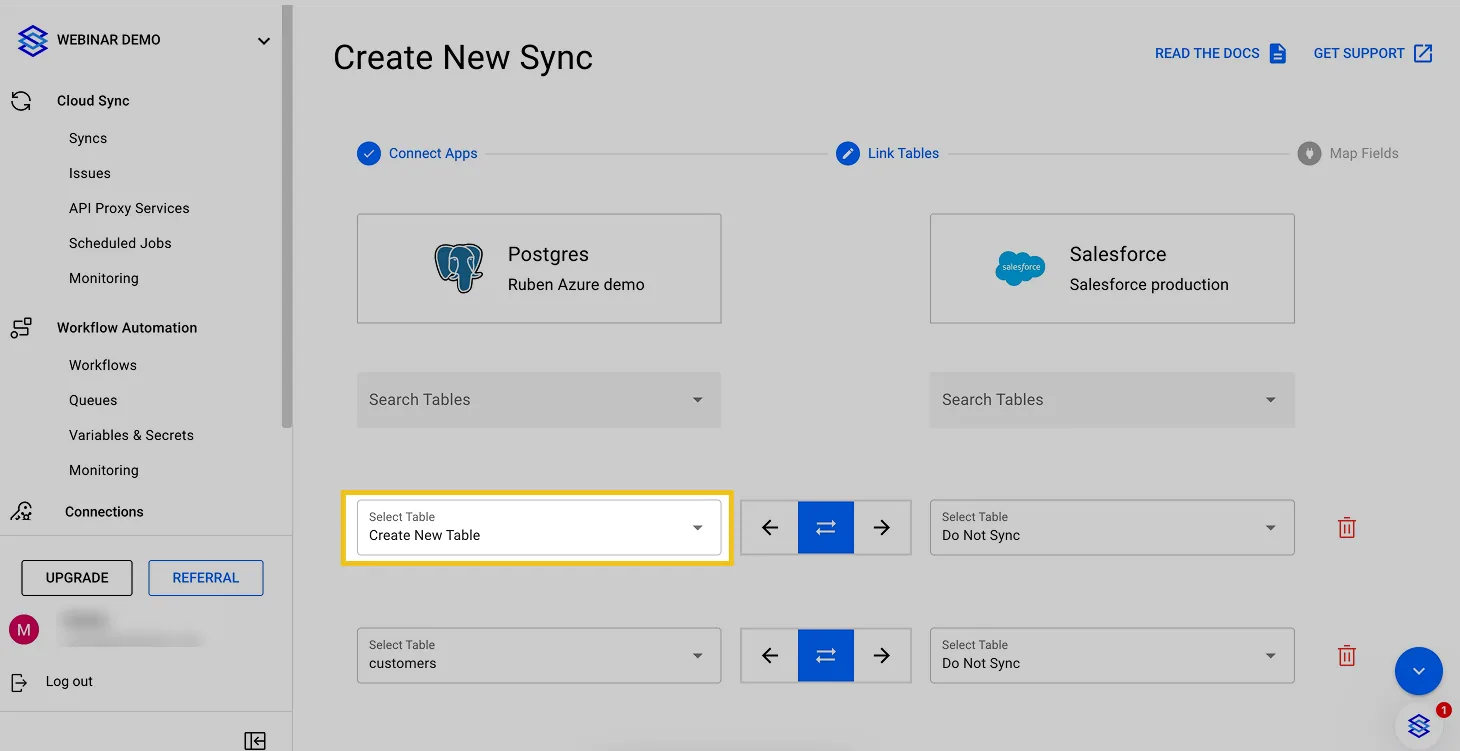
Task: Set left-arrow sync direction for customers row
Action: (x=770, y=655)
